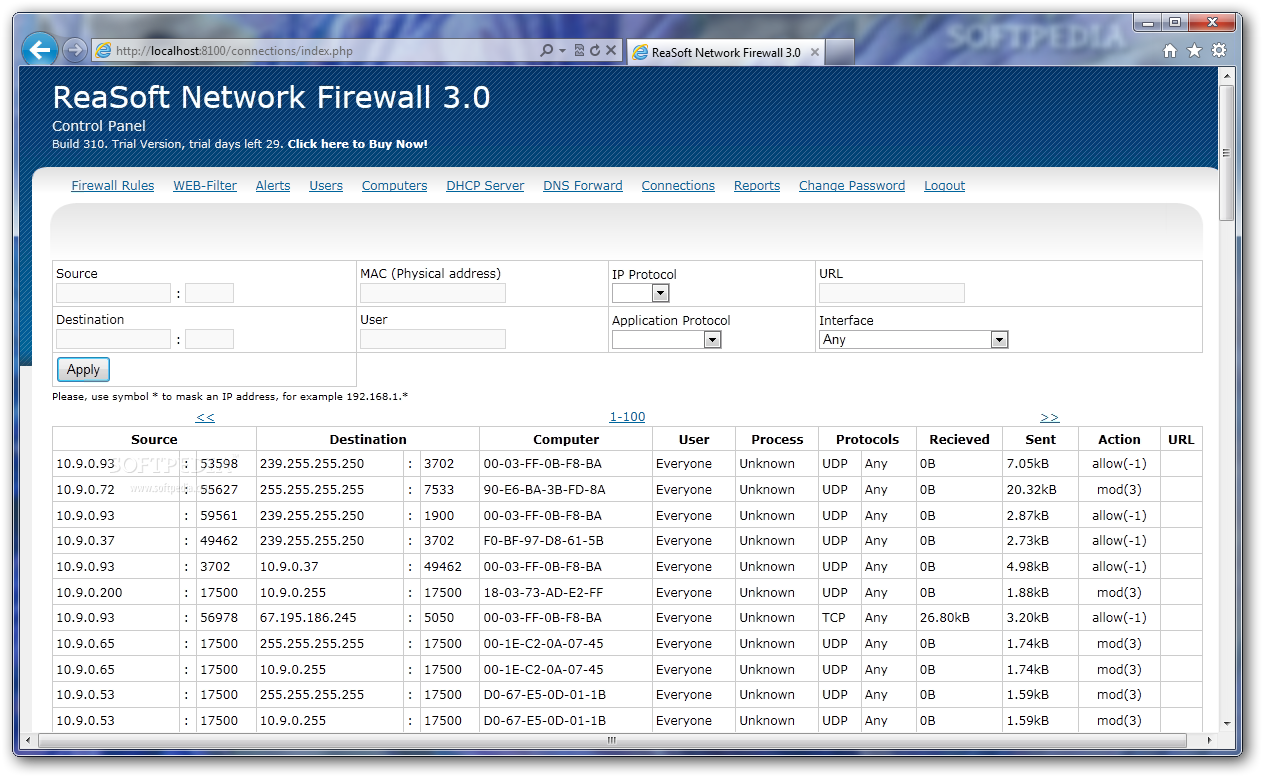This screenshot has height=777, width=1263.
Task: Go to previous page with << link
Action: click(205, 418)
